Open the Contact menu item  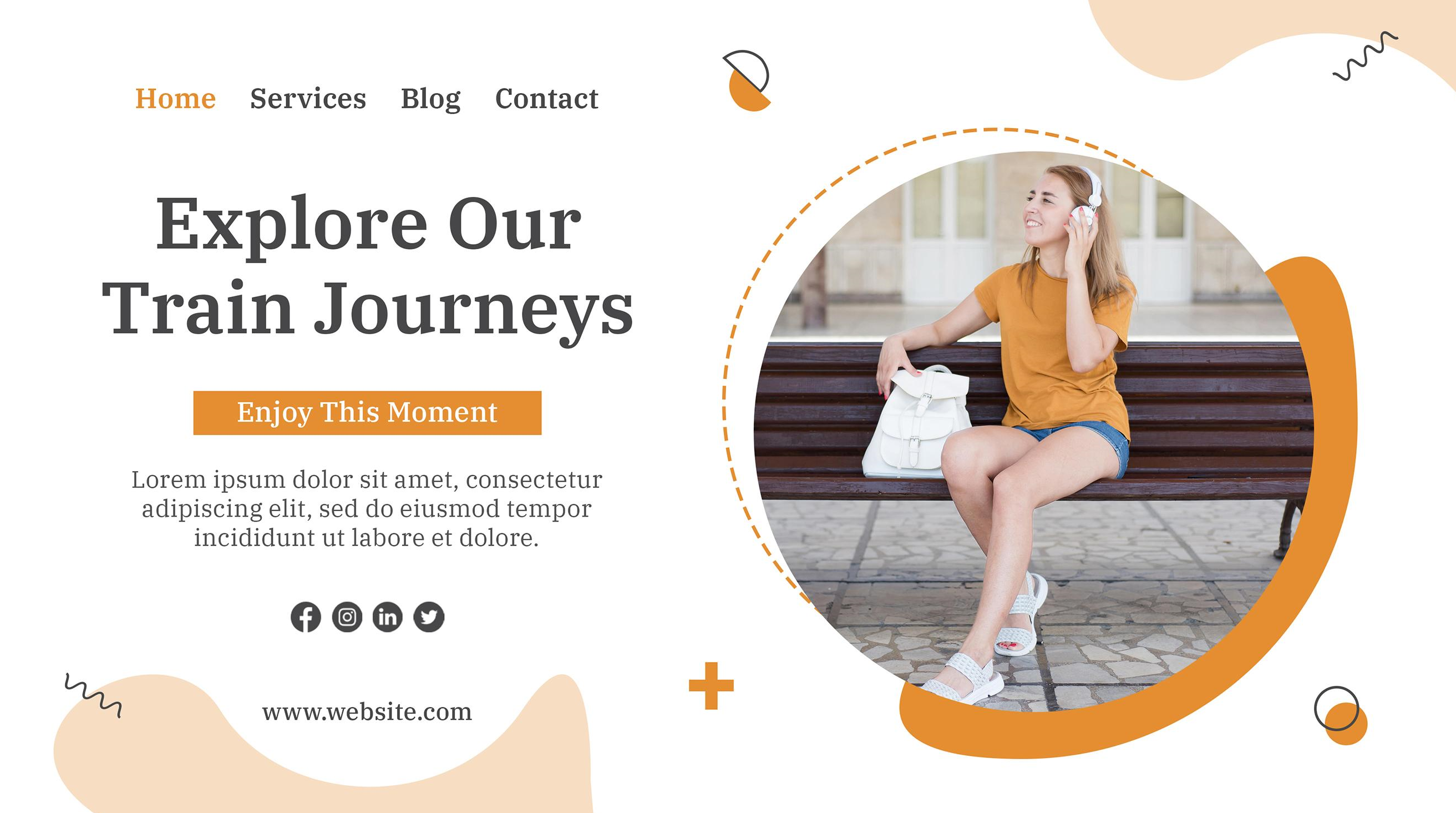click(x=546, y=98)
